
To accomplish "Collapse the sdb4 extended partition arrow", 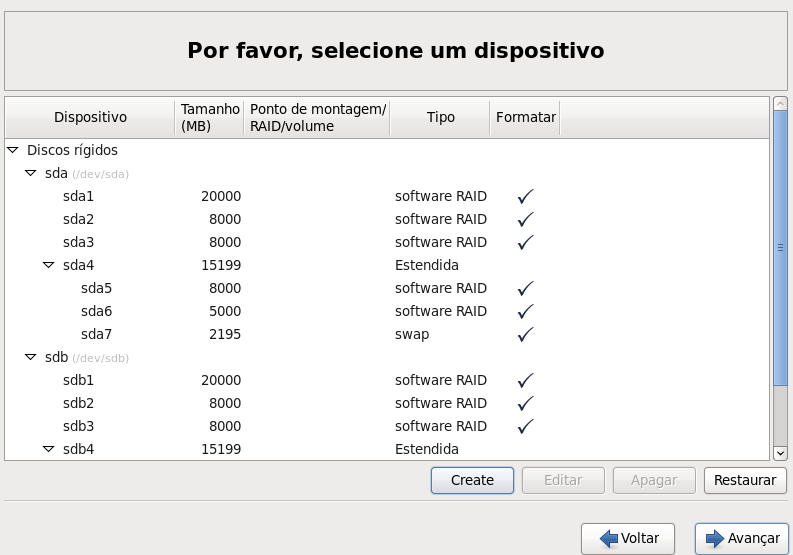I will [49, 449].
